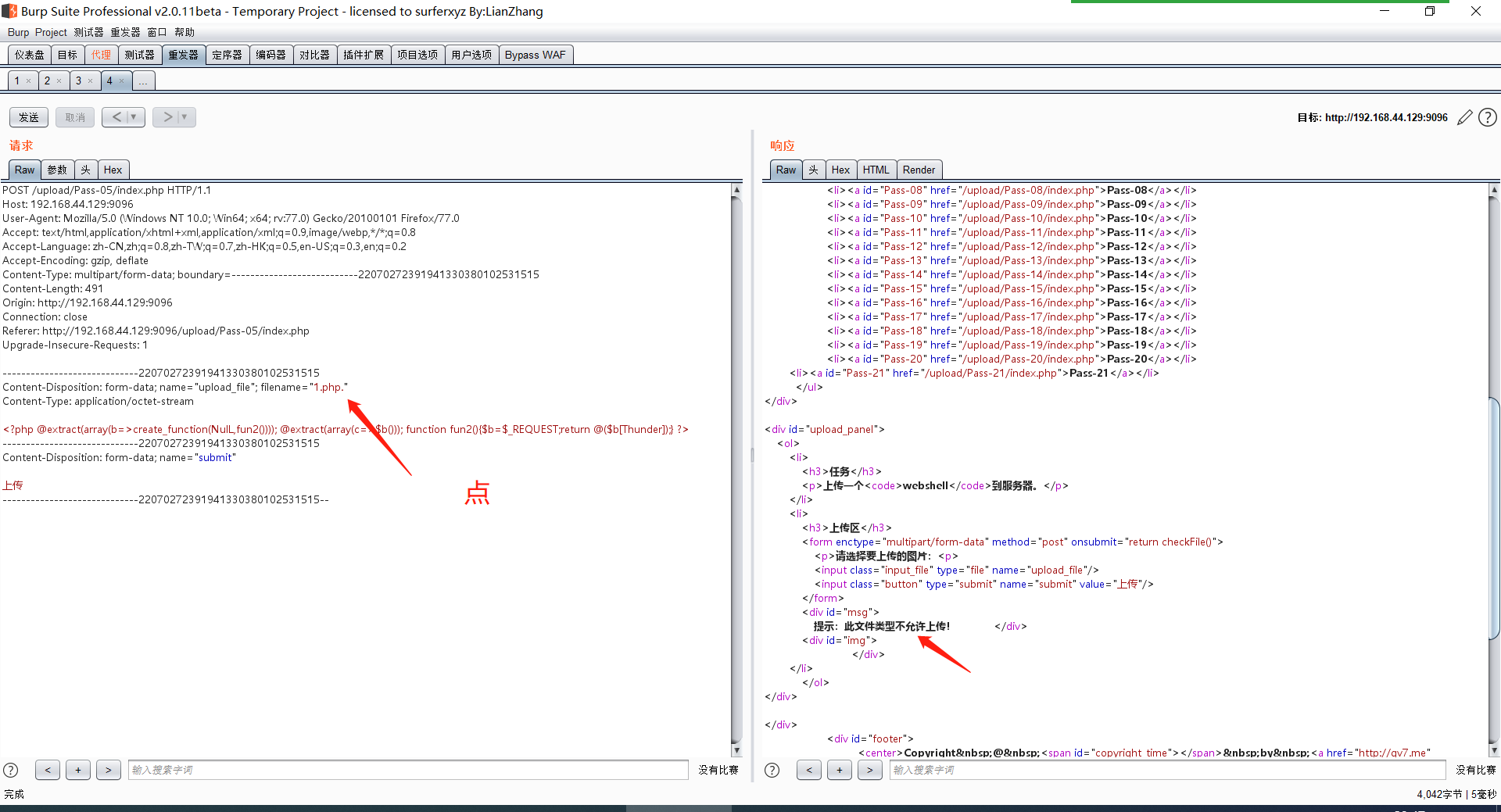Switch to the 对比器 tool tab
The width and height of the screenshot is (1501, 812).
[315, 55]
